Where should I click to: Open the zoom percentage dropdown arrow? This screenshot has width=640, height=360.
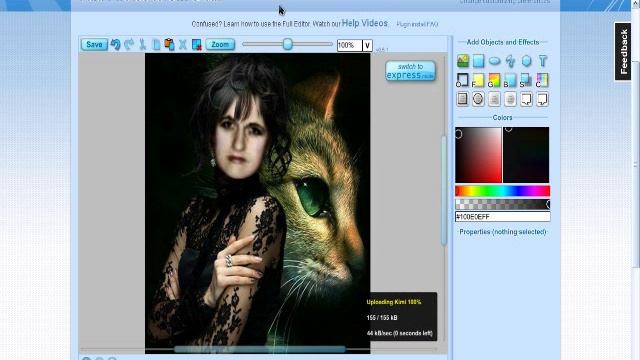(x=367, y=45)
